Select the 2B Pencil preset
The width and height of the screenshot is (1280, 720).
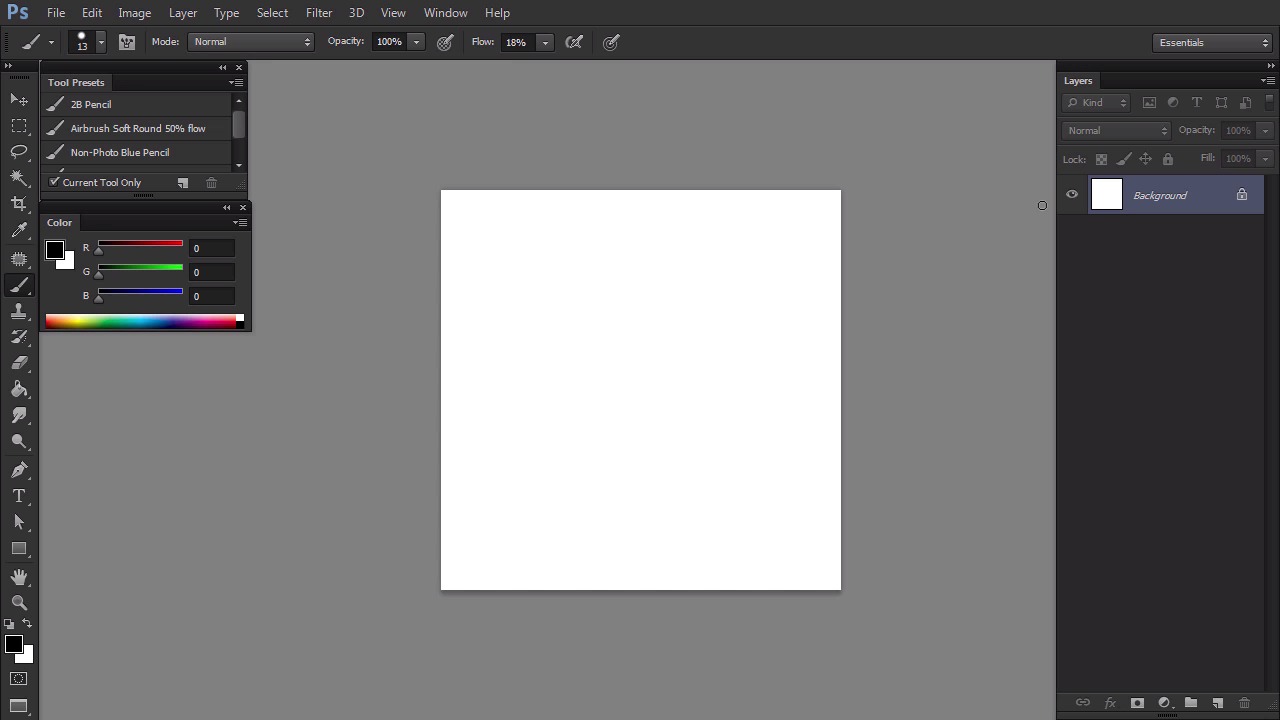pos(91,104)
